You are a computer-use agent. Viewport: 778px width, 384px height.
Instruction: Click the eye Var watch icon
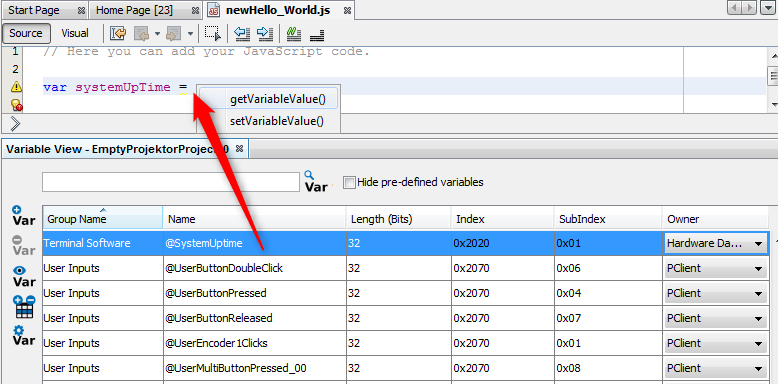pos(23,276)
